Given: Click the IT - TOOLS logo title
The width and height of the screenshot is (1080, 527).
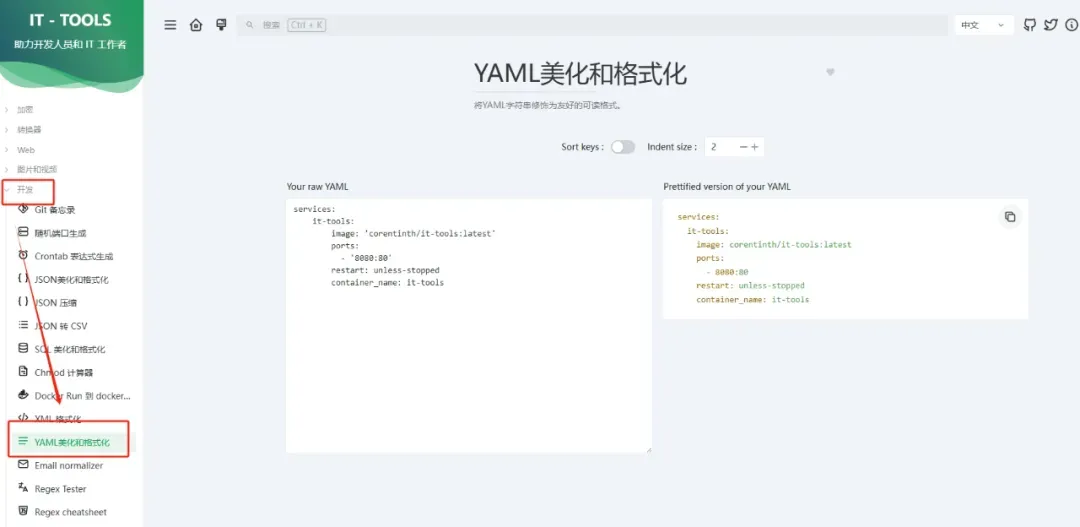Looking at the screenshot, I should point(70,21).
